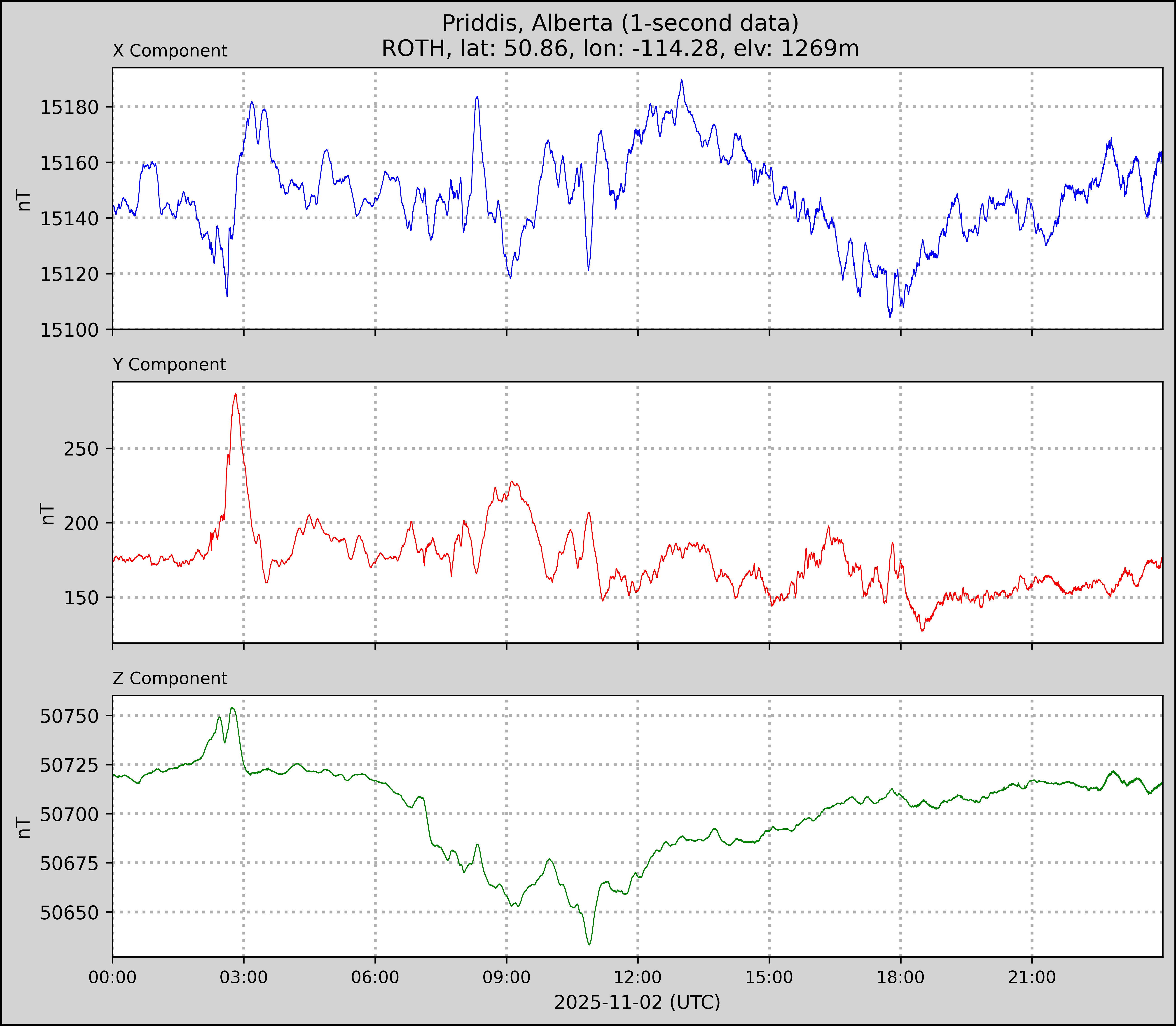Click the 50650 tick label in Z panel
The height and width of the screenshot is (1026, 1176).
[x=69, y=913]
